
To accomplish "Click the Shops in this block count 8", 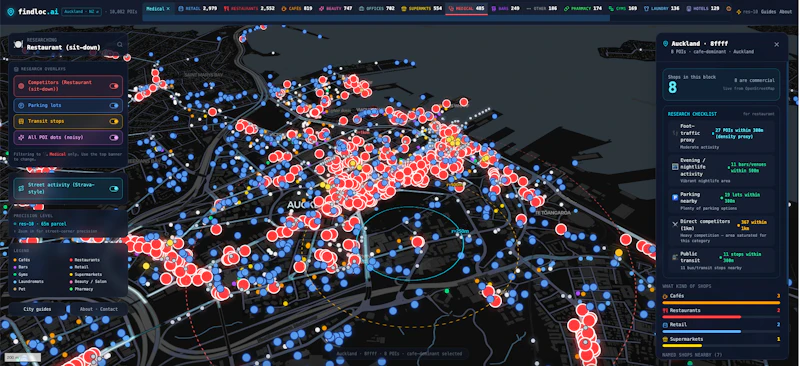I will 672,88.
